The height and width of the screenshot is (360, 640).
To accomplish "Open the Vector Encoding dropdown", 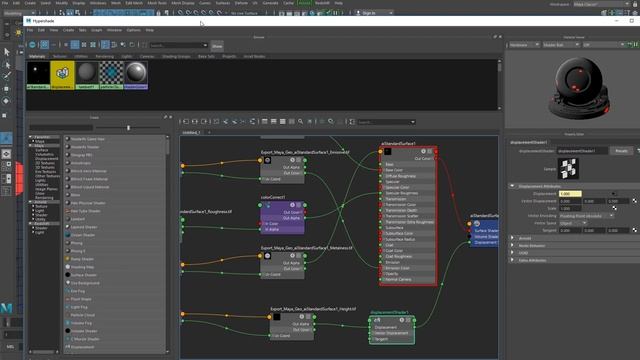I will [x=586, y=216].
